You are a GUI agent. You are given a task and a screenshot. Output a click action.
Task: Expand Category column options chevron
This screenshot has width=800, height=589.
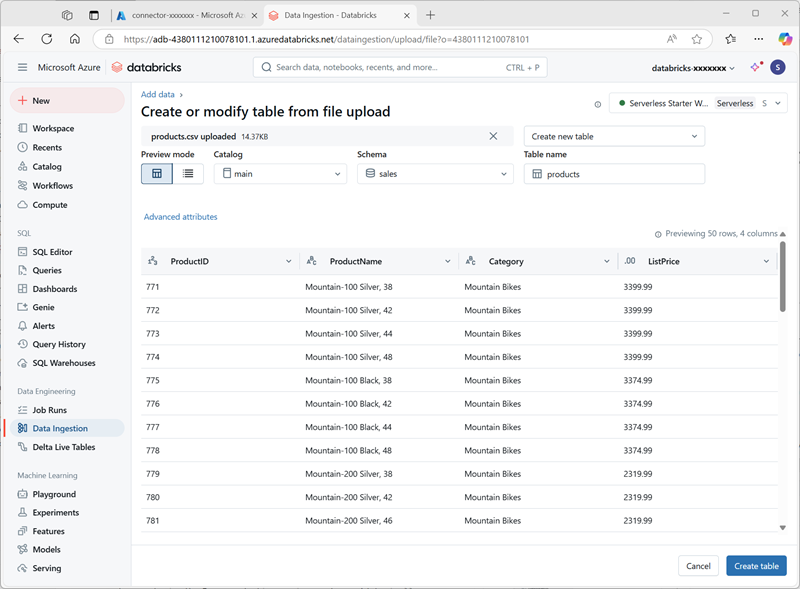[607, 261]
